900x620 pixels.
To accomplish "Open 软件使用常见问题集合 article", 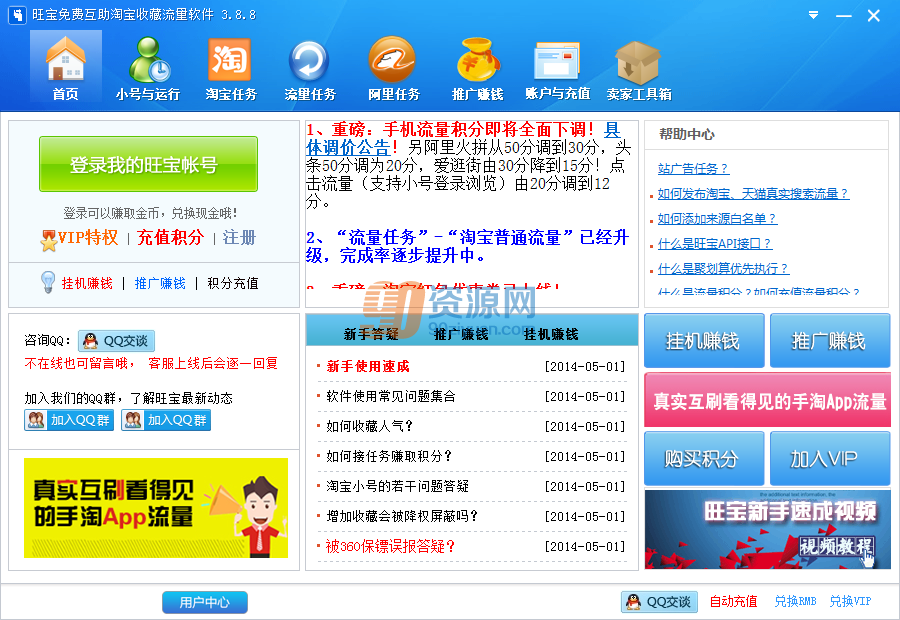I will click(x=391, y=396).
